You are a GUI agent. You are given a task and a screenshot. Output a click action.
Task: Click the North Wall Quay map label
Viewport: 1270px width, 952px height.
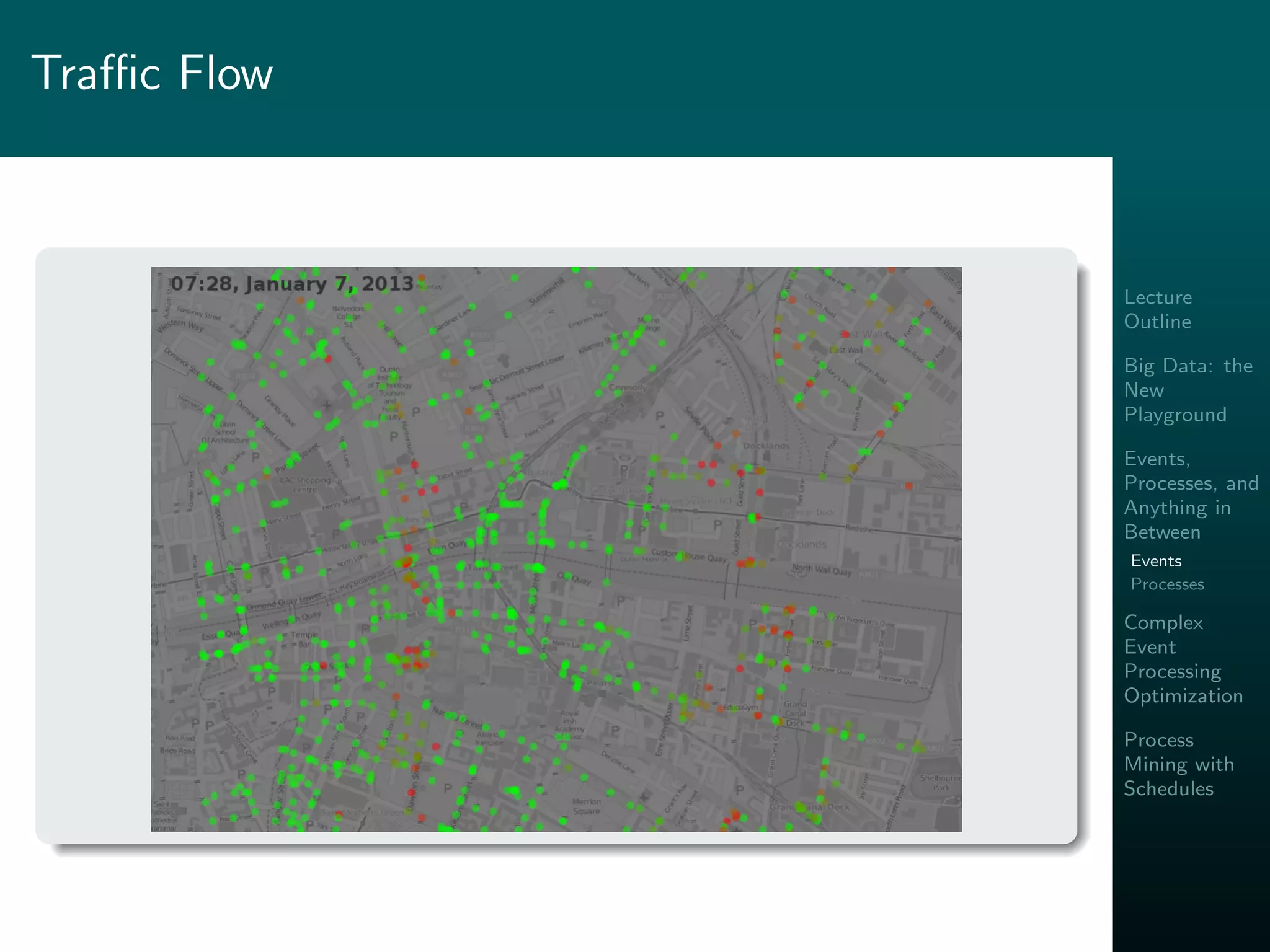coord(822,570)
